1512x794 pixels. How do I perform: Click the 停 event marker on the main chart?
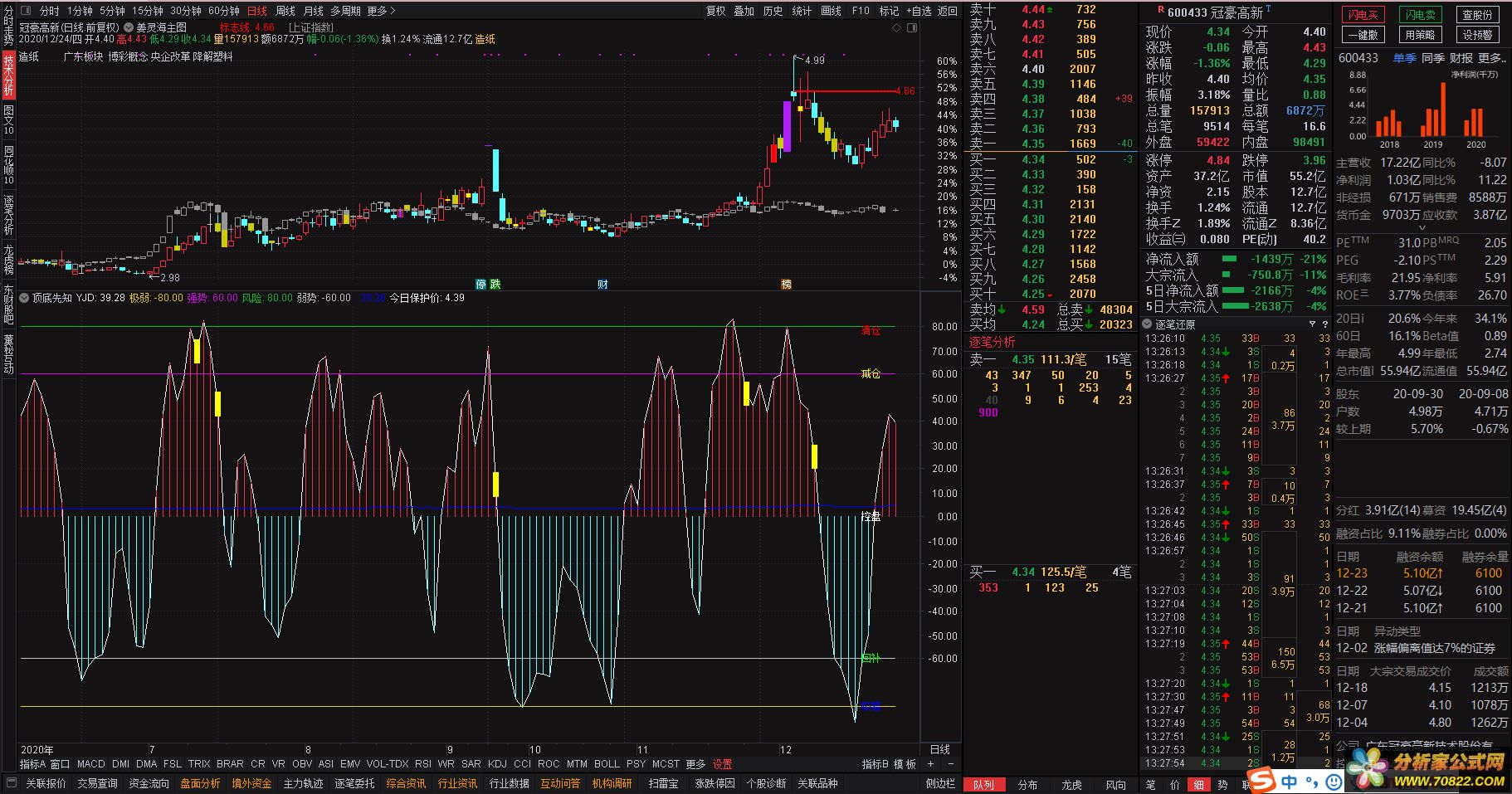(480, 284)
